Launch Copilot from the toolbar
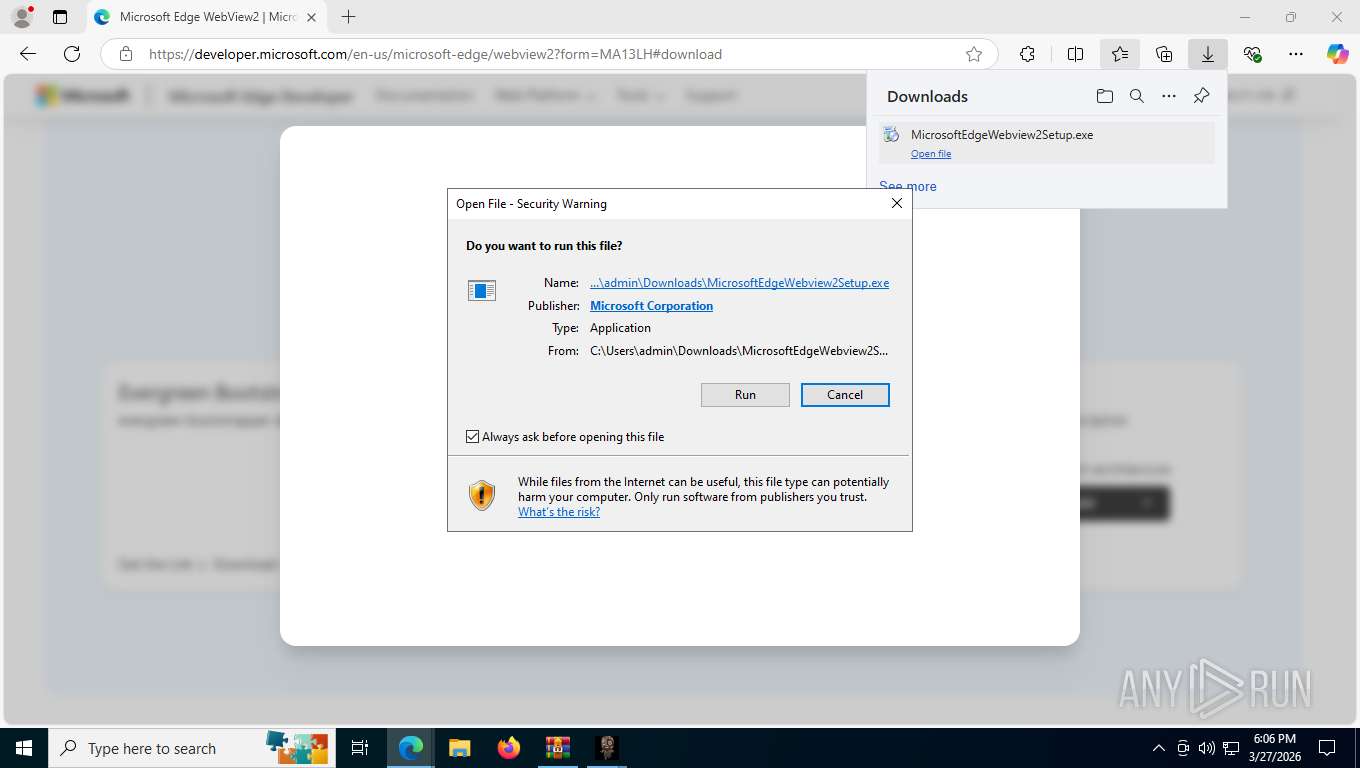The width and height of the screenshot is (1360, 768). point(1338,54)
